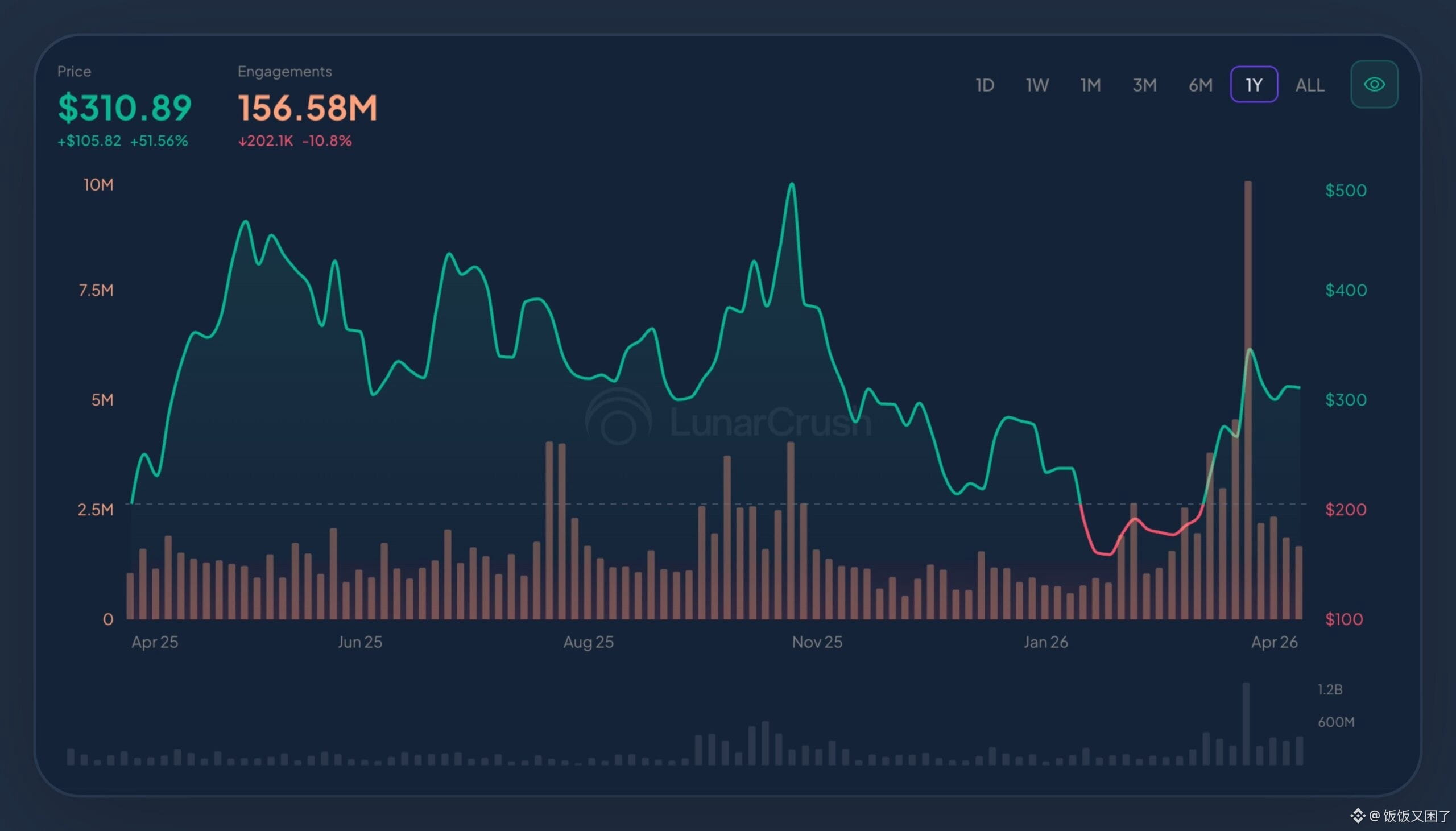This screenshot has height=831, width=1456.
Task: Click the $310.89 price value
Action: [x=125, y=108]
